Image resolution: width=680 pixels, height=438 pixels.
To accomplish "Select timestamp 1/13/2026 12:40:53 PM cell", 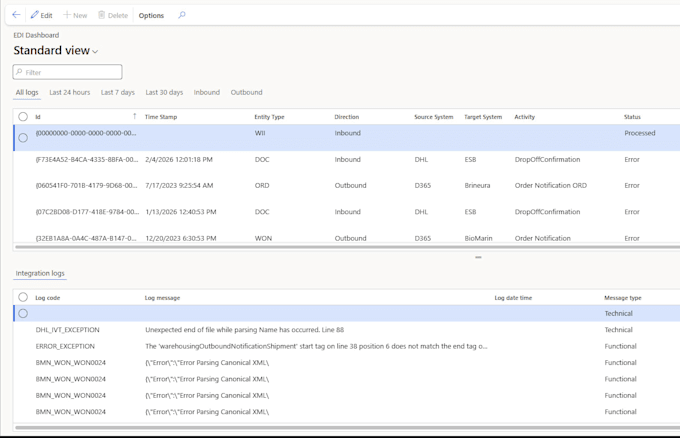I will 180,212.
